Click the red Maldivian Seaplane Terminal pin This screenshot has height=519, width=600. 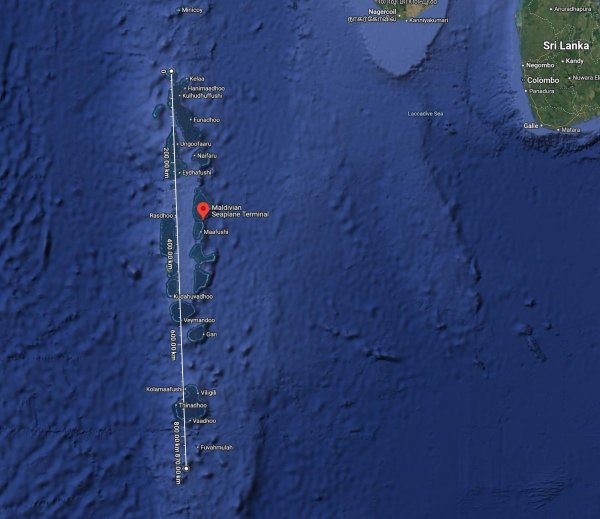[203, 211]
